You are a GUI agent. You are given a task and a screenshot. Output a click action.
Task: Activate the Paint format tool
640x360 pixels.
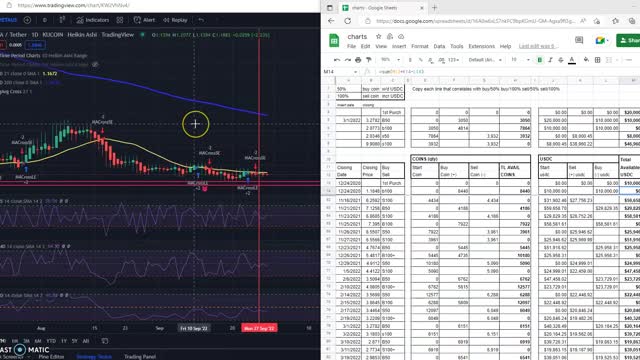tap(369, 60)
